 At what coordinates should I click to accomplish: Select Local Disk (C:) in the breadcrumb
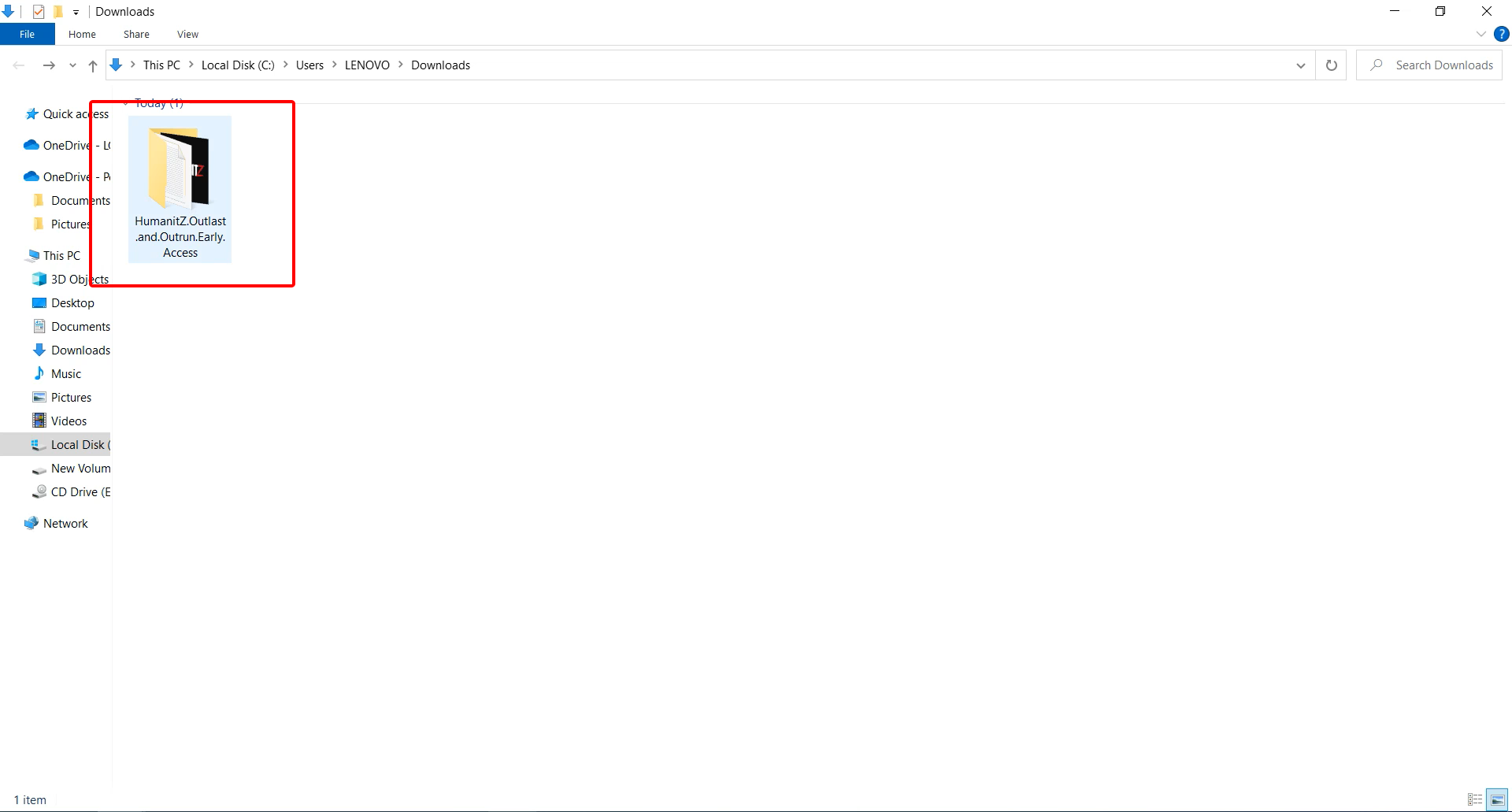pos(238,65)
